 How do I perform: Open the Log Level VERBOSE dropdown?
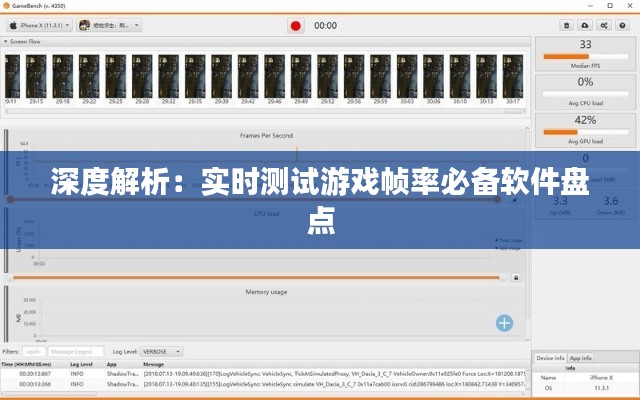point(161,351)
